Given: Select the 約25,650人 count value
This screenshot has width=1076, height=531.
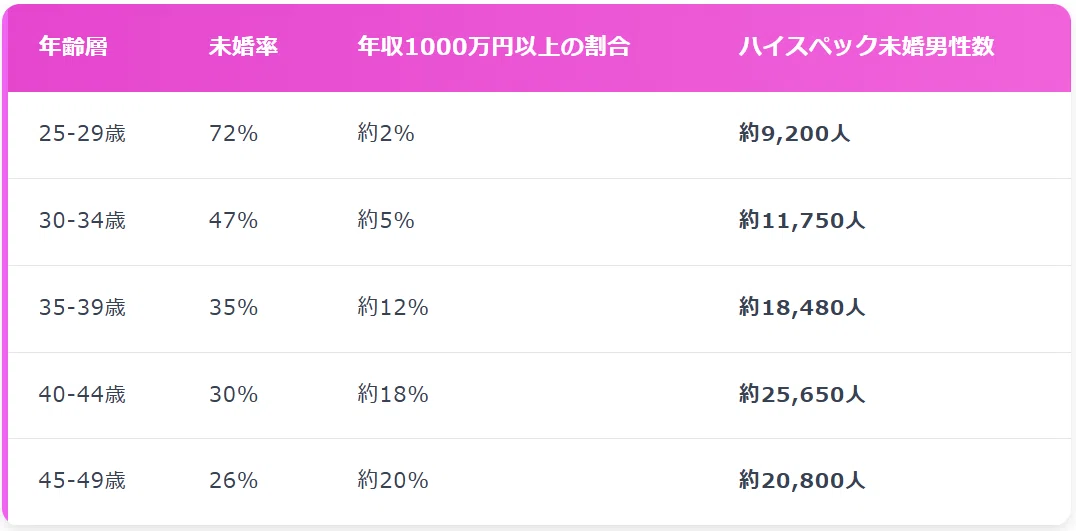Looking at the screenshot, I should coord(802,394).
